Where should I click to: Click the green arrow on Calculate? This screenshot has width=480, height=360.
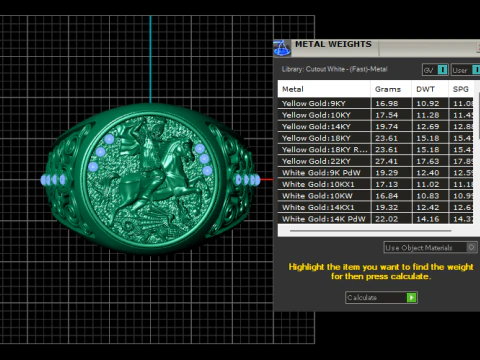[412, 297]
